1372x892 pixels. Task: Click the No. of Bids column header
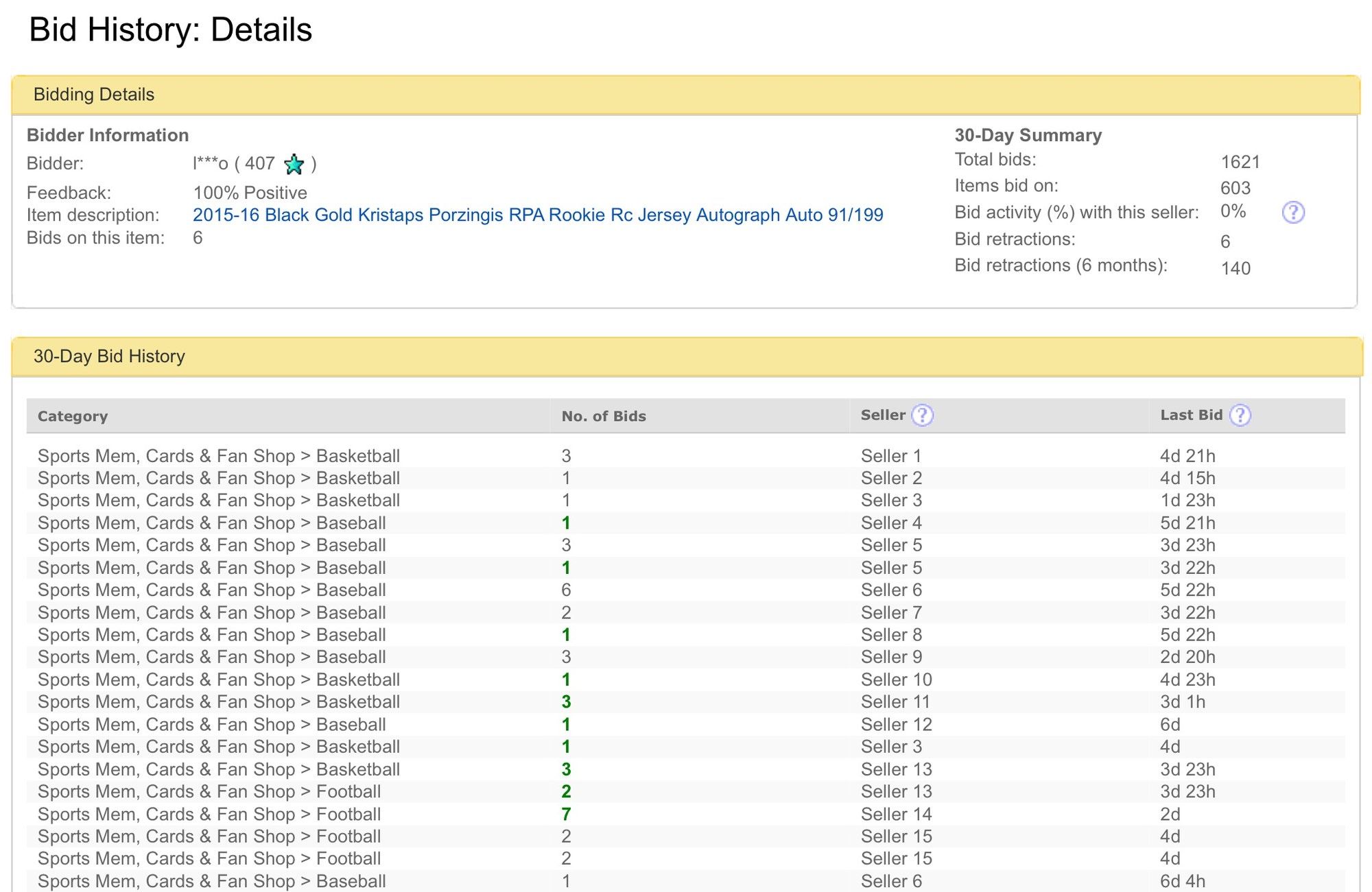point(604,416)
